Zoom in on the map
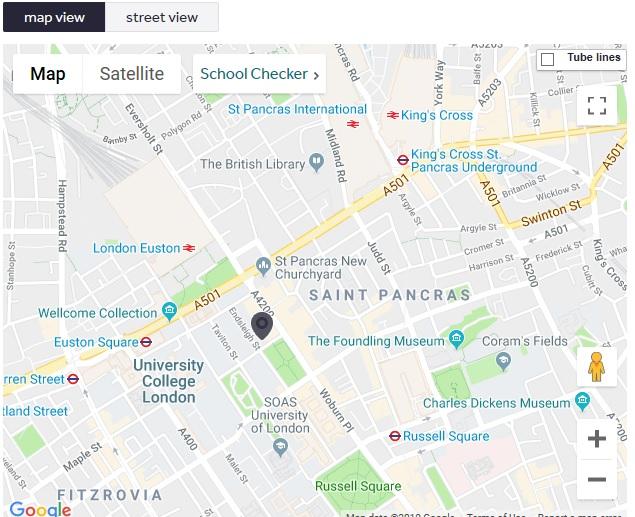This screenshot has width=635, height=517. [597, 438]
